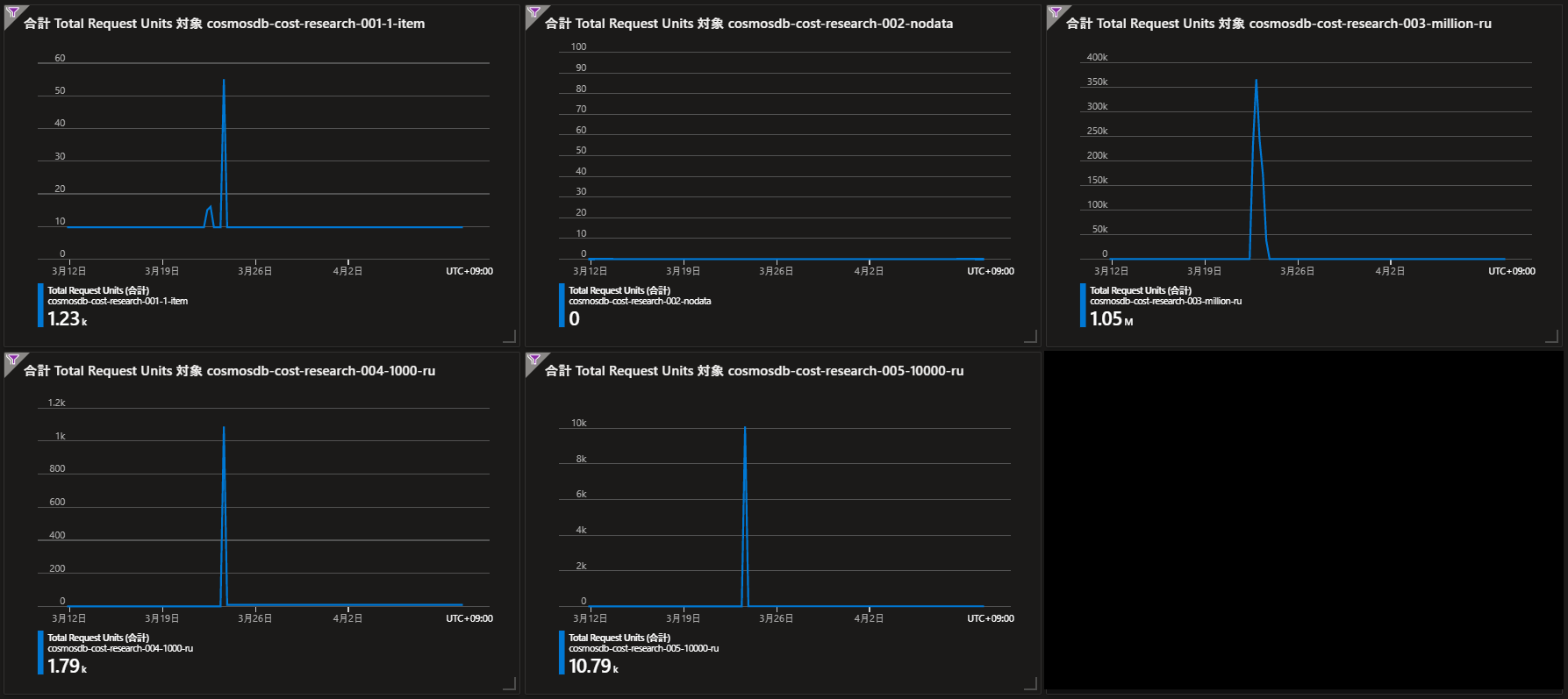
Task: Click filter icon on cosmosdb-cost-research-004-1000-ru tile
Action: tap(12, 360)
